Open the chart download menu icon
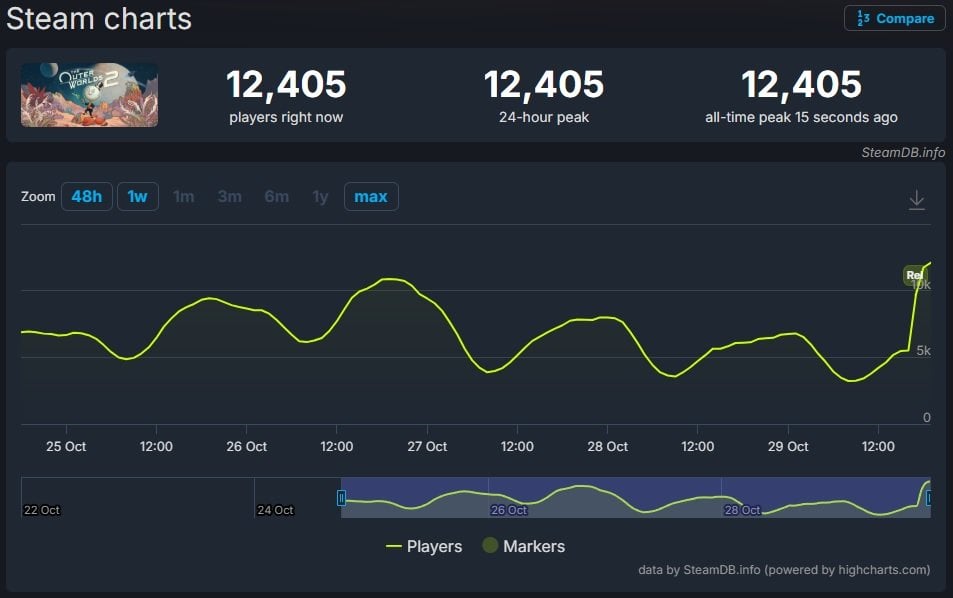Screen dimensions: 953x598 point(916,200)
